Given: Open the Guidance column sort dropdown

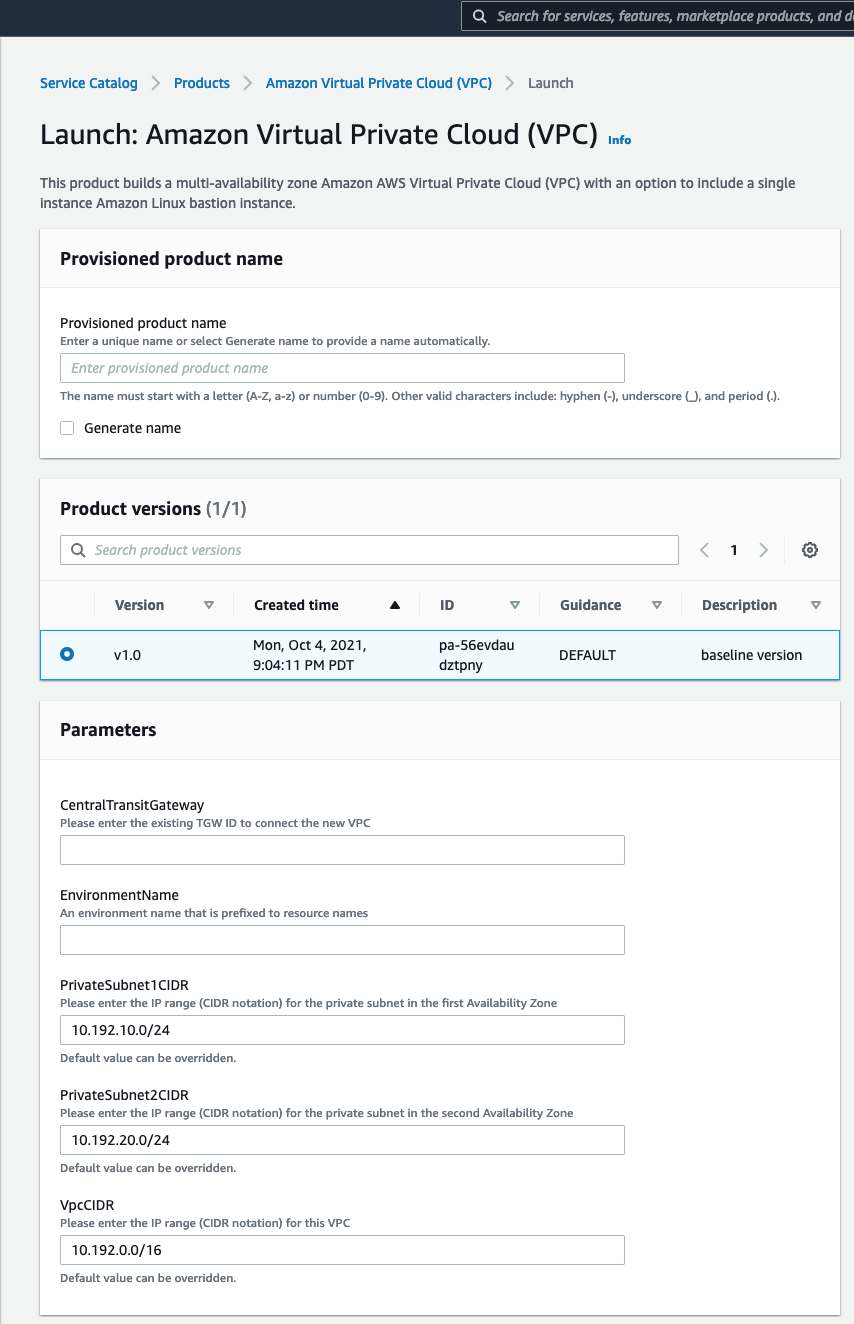Looking at the screenshot, I should coord(657,604).
